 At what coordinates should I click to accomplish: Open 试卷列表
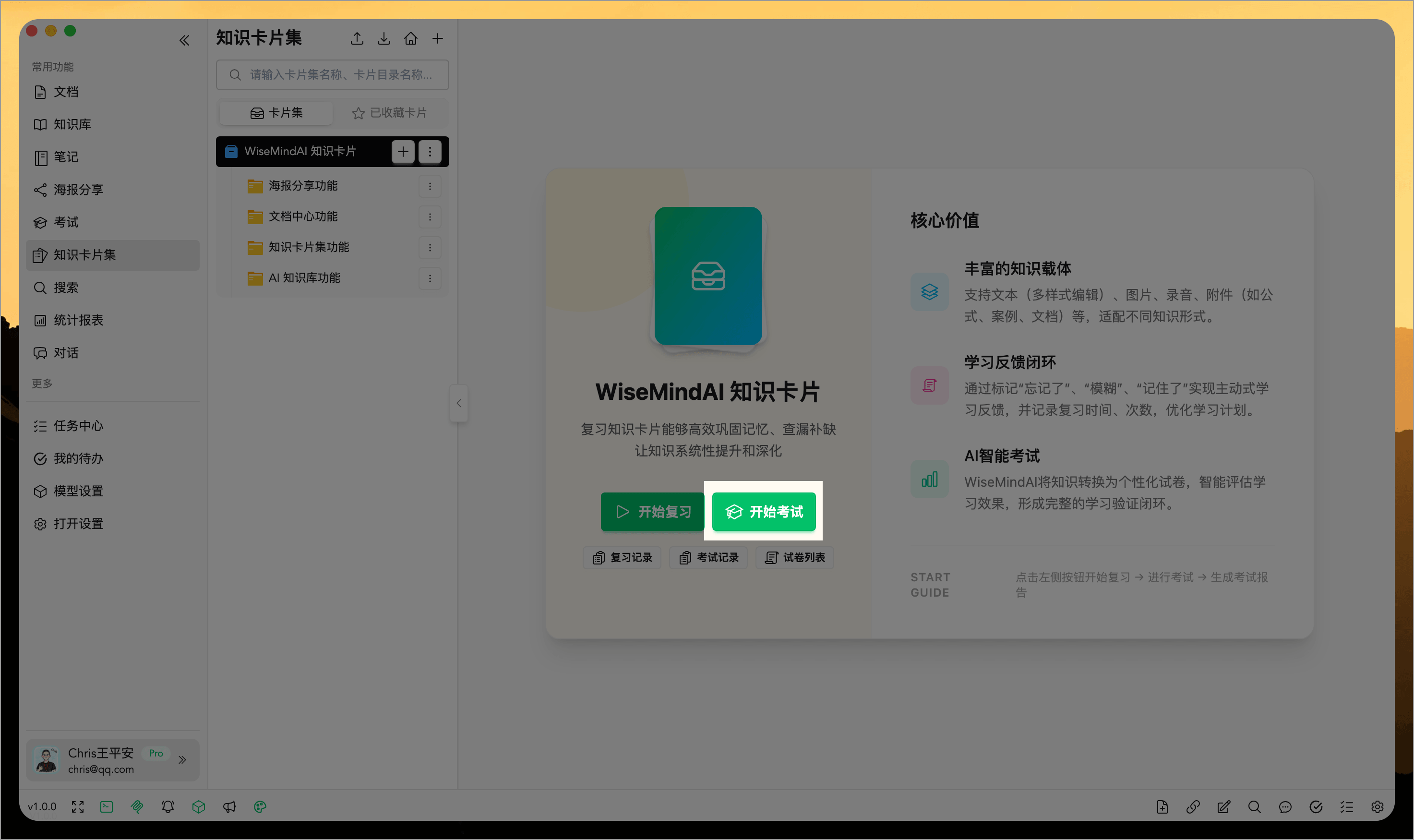[794, 558]
